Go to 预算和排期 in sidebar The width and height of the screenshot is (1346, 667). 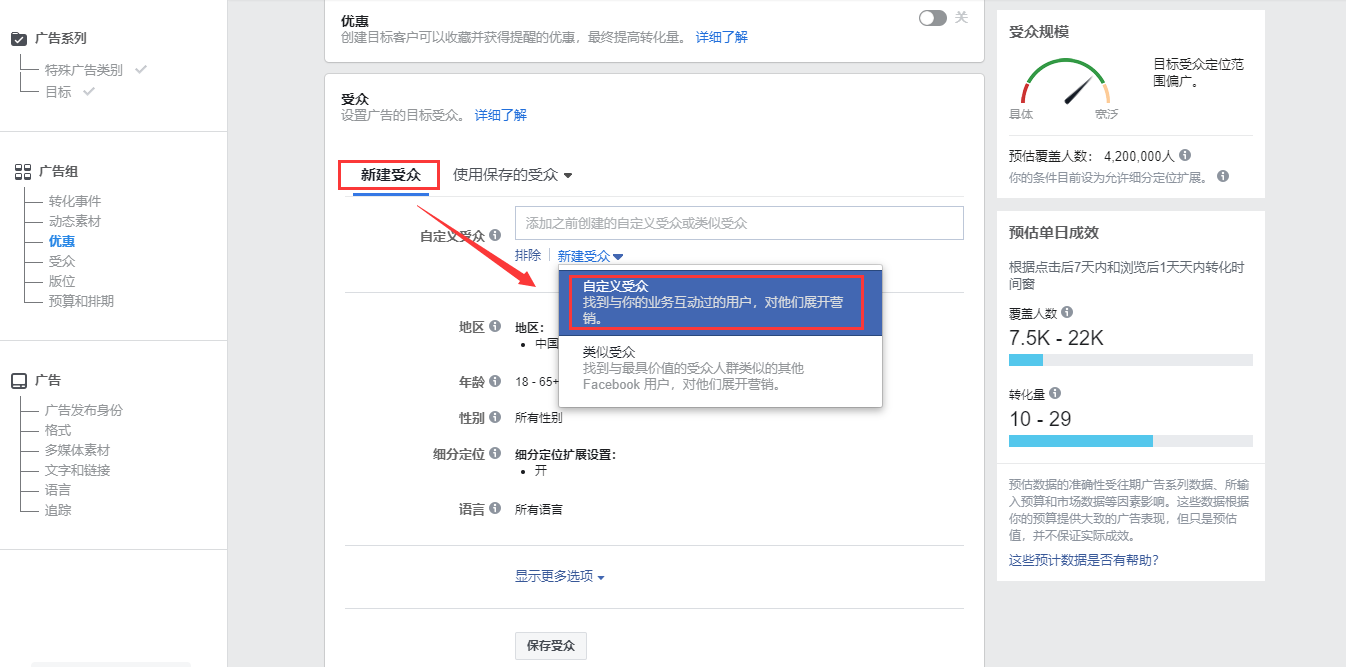81,301
